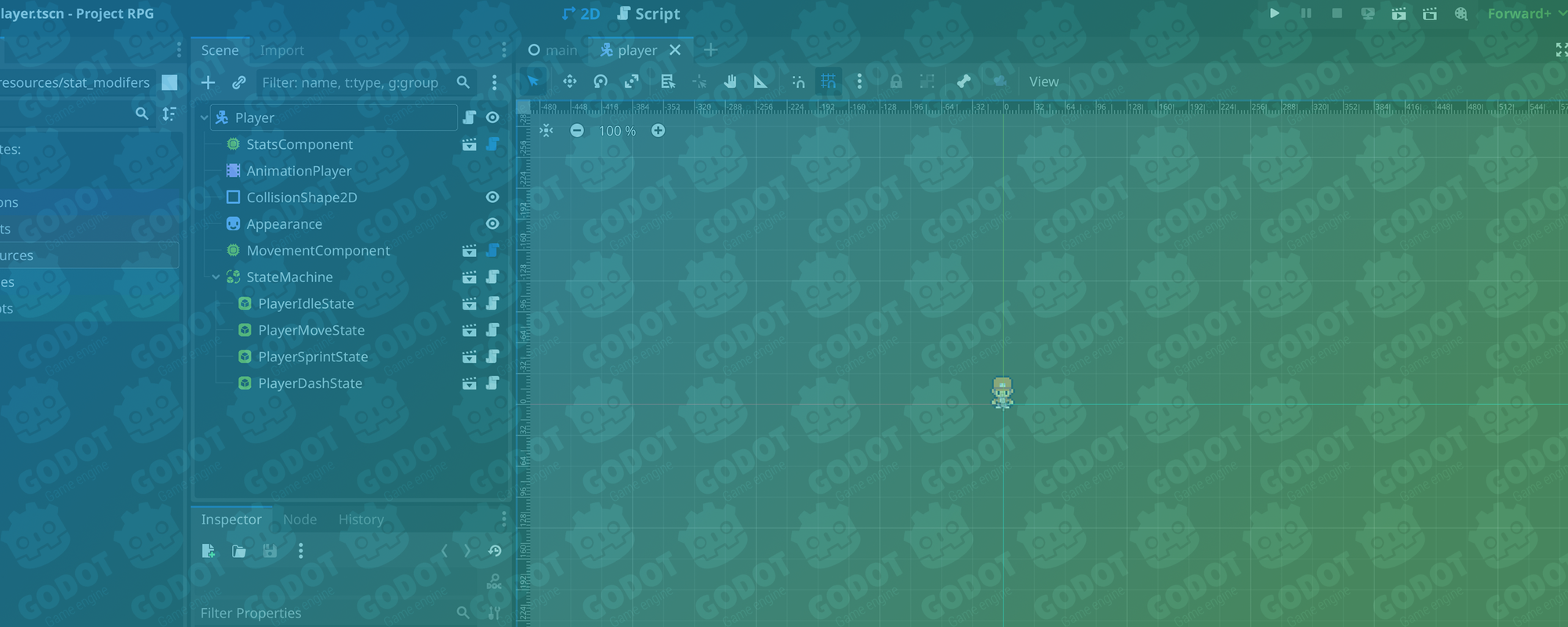The width and height of the screenshot is (1568, 627).
Task: Click the Instantiate Child Scene link icon
Action: coord(239,82)
